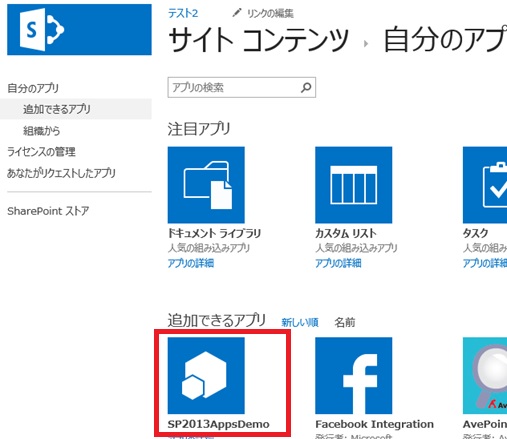507x439 pixels.
Task: Click 人気の組み込みアプリ under ドキュメント ライブラリ
Action: [209, 248]
